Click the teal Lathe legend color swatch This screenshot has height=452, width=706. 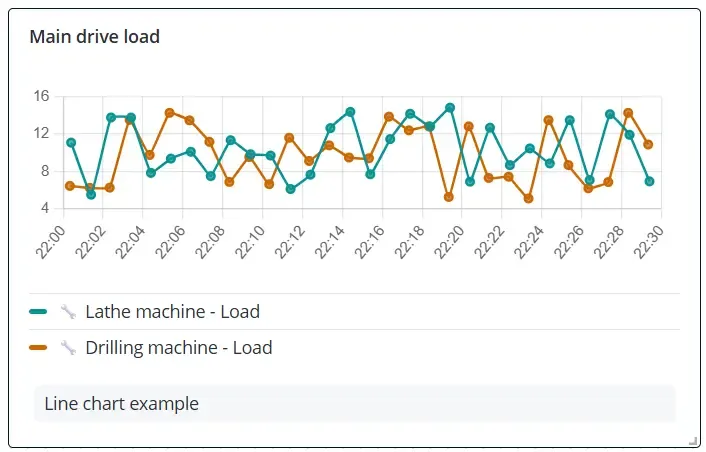tap(39, 312)
